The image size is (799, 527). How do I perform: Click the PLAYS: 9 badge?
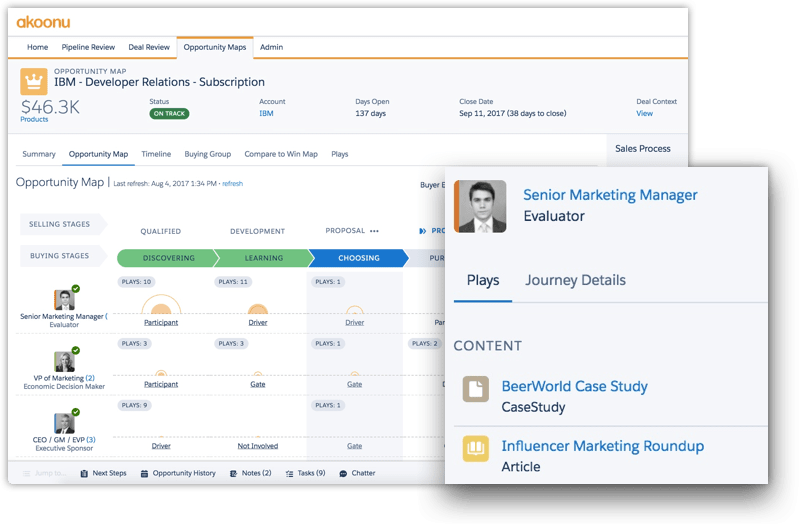(134, 406)
